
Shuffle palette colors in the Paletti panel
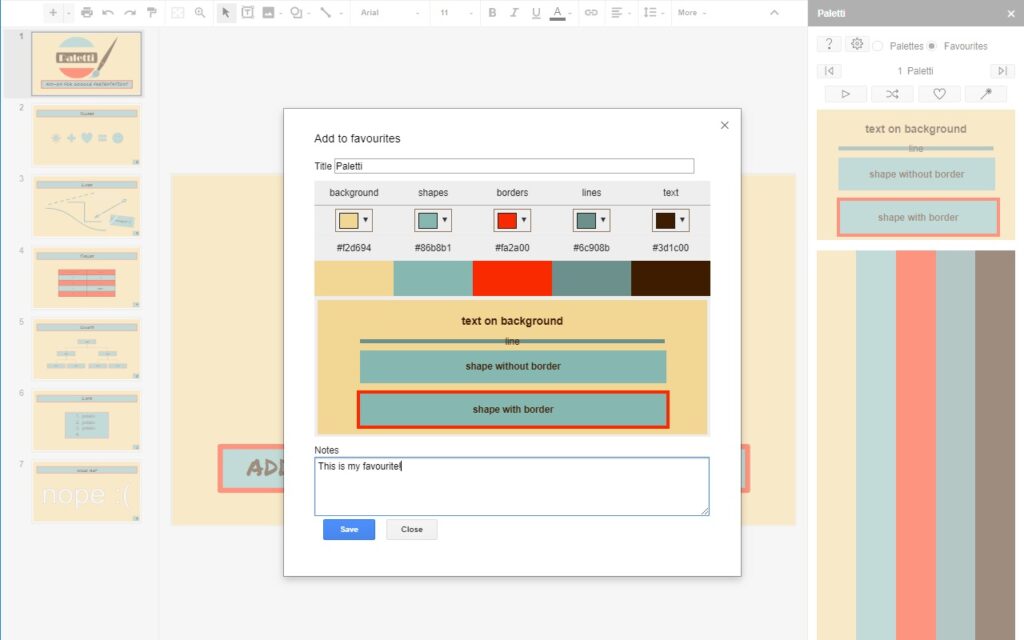893,93
